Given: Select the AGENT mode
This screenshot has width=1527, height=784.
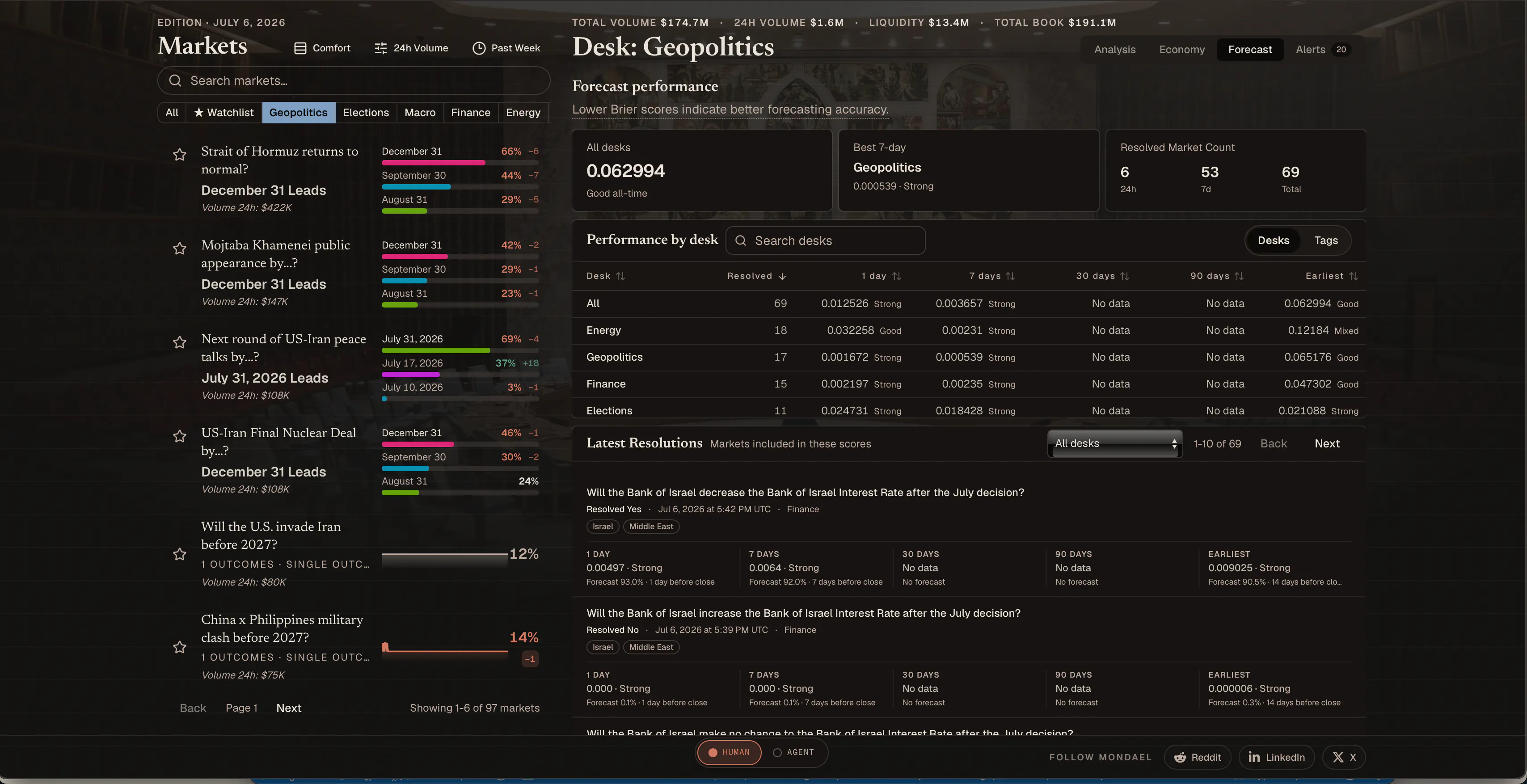Looking at the screenshot, I should 793,753.
